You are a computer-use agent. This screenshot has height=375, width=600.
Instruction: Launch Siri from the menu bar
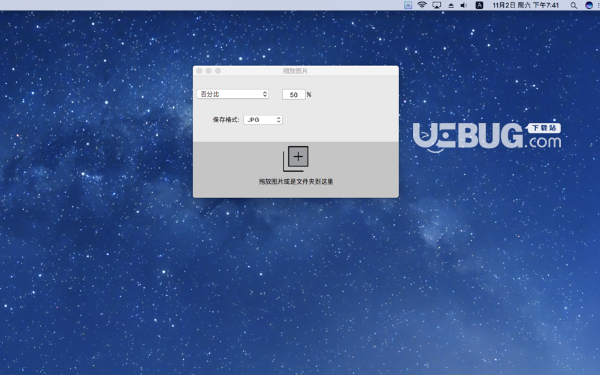[589, 5]
